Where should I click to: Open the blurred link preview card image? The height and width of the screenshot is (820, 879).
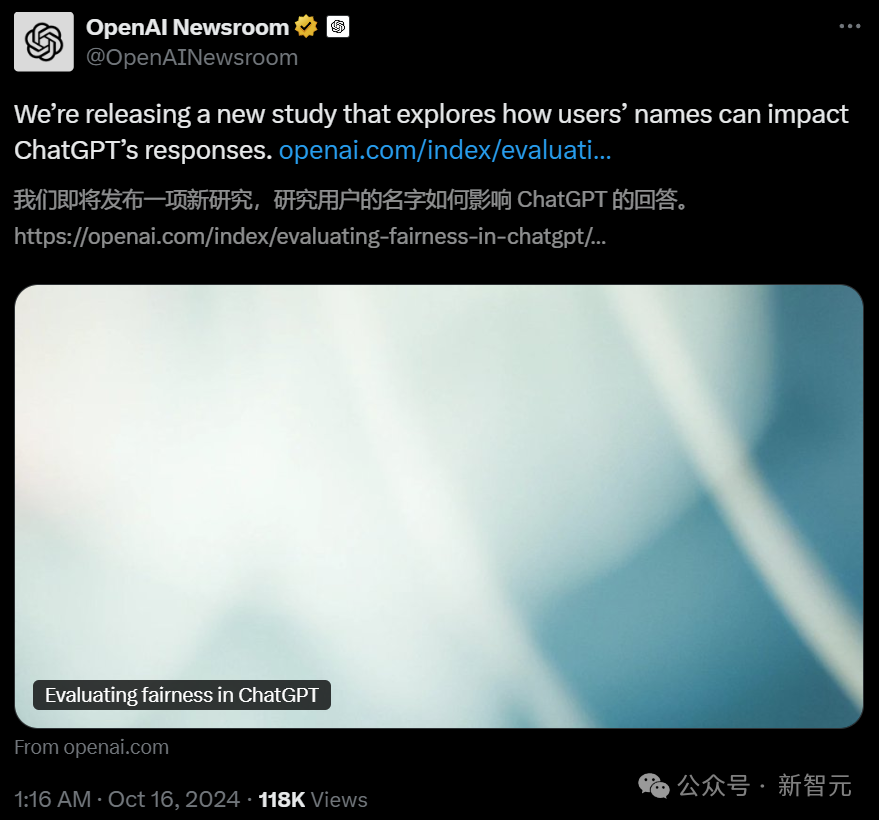439,506
